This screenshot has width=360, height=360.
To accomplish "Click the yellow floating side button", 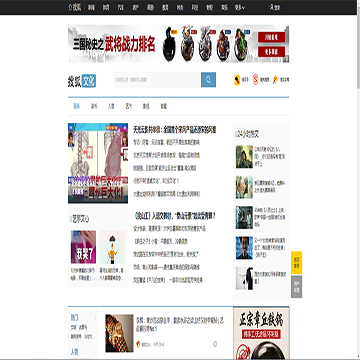I will (296, 263).
